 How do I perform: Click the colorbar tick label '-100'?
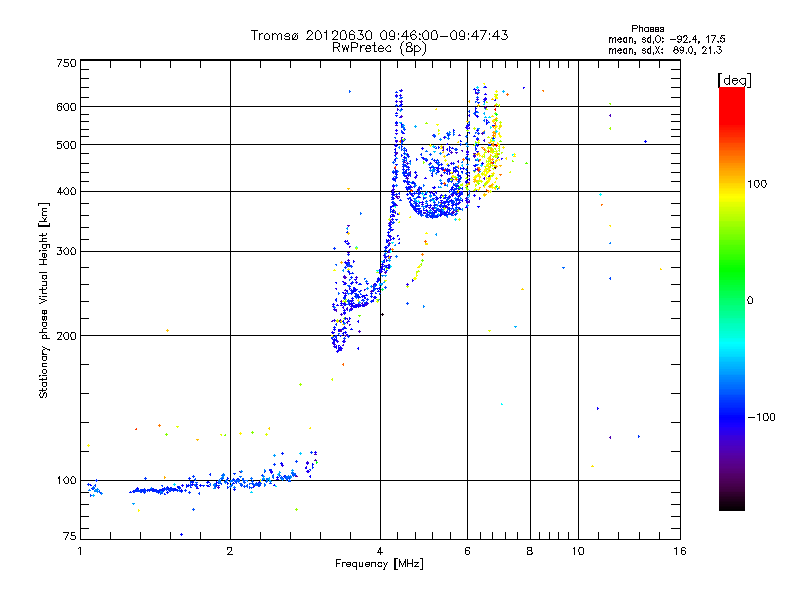pos(761,417)
